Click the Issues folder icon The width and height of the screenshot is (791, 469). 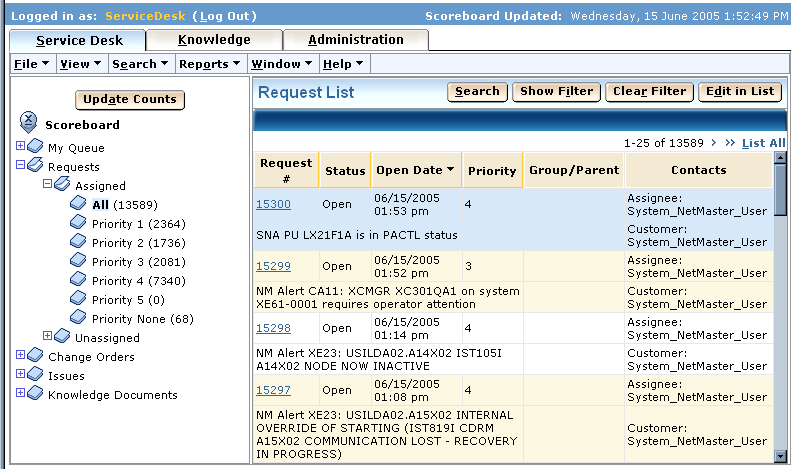pos(36,376)
